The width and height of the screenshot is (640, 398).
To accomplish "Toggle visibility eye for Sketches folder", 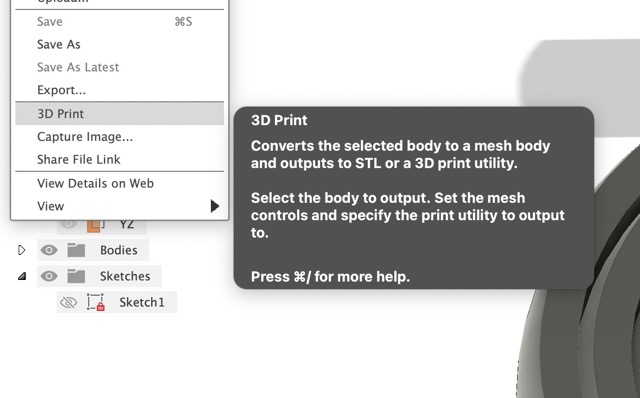I will (x=49, y=276).
